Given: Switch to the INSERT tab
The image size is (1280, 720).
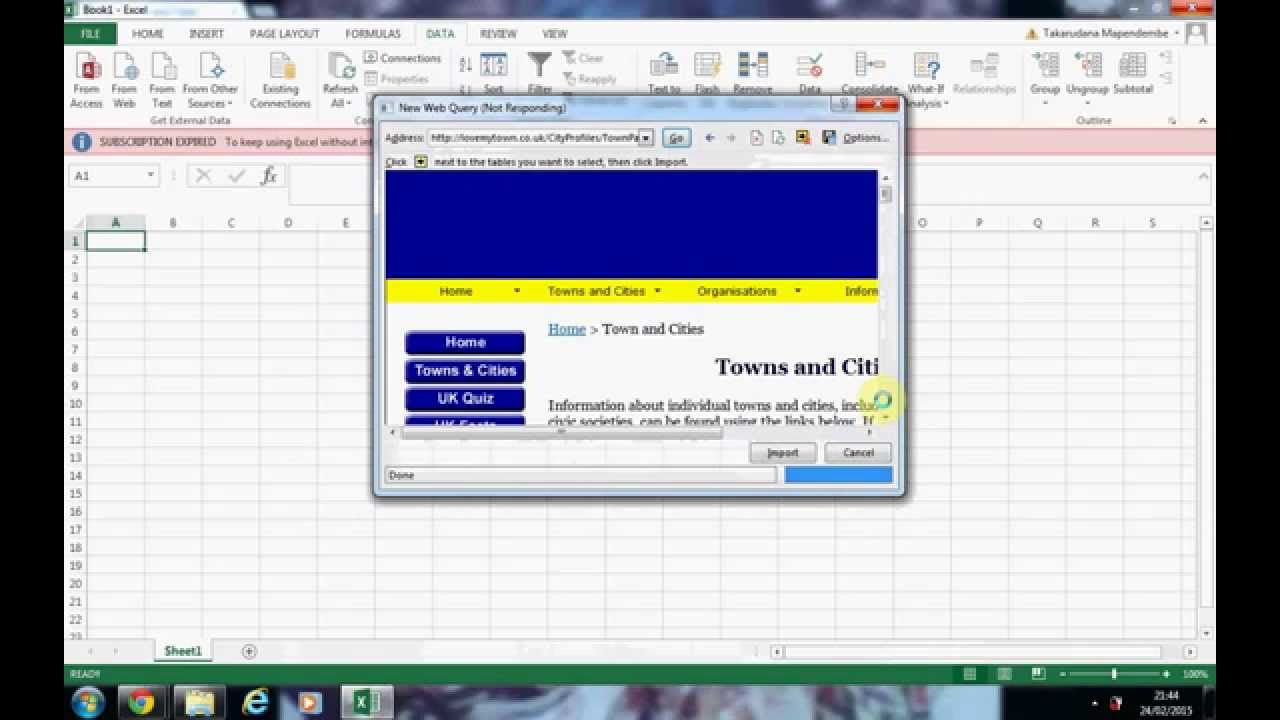Looking at the screenshot, I should [207, 34].
